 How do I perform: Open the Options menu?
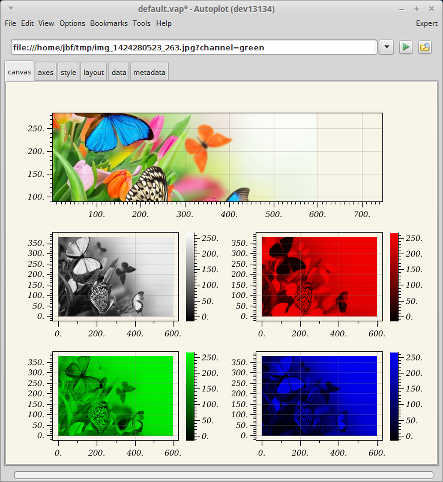click(72, 23)
